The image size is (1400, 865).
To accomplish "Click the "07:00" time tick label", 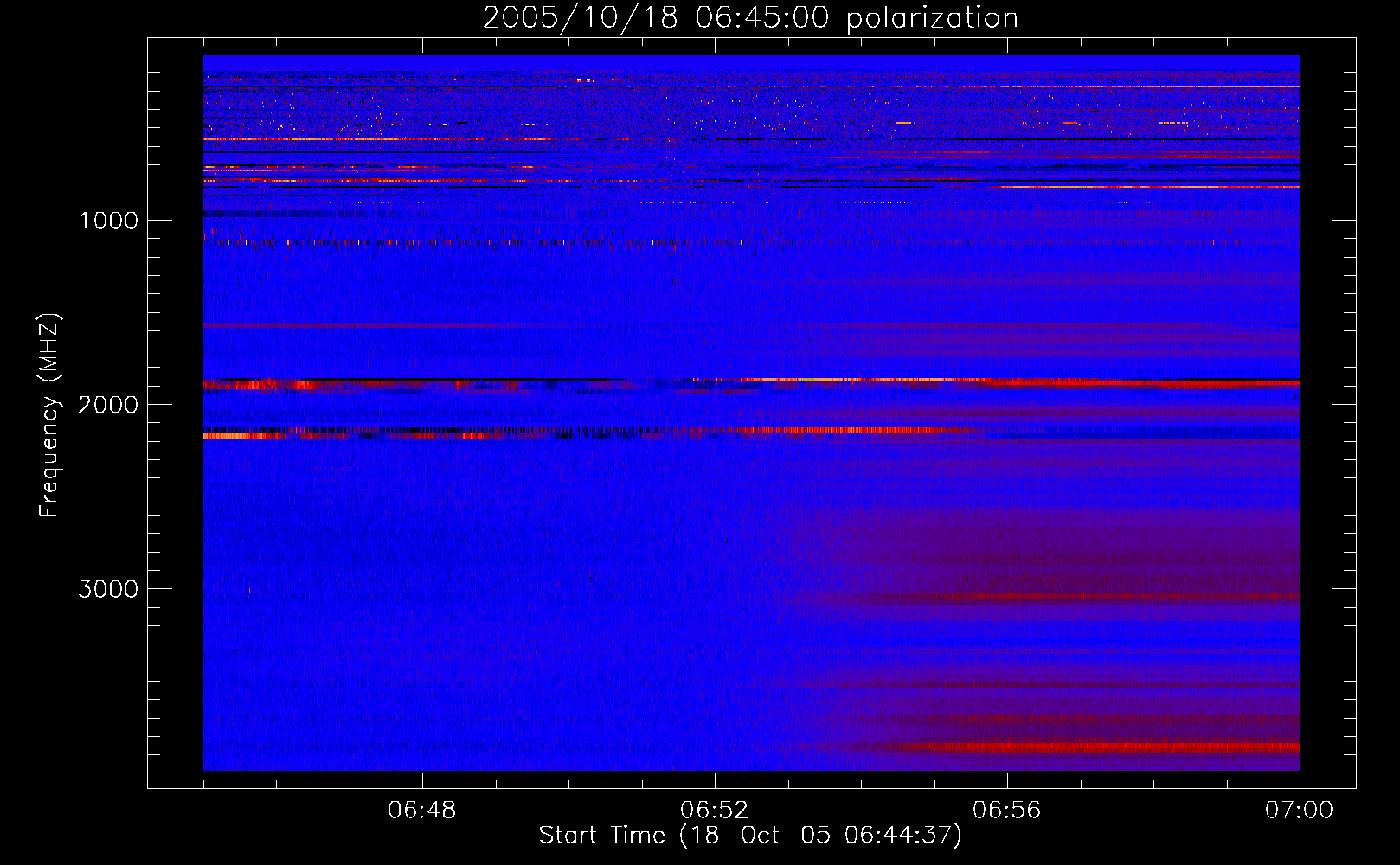I will [x=1299, y=811].
